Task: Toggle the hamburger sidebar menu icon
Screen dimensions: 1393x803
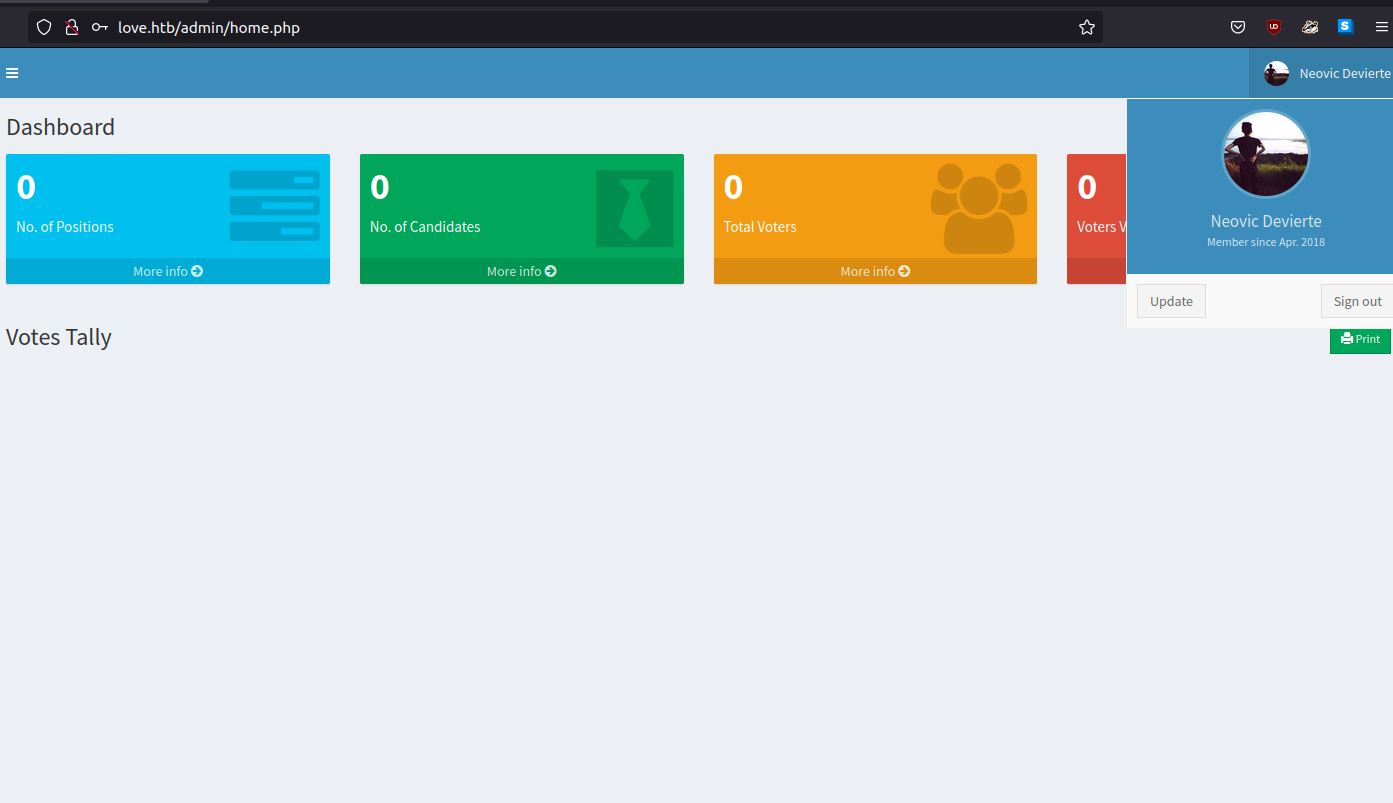Action: coord(12,73)
